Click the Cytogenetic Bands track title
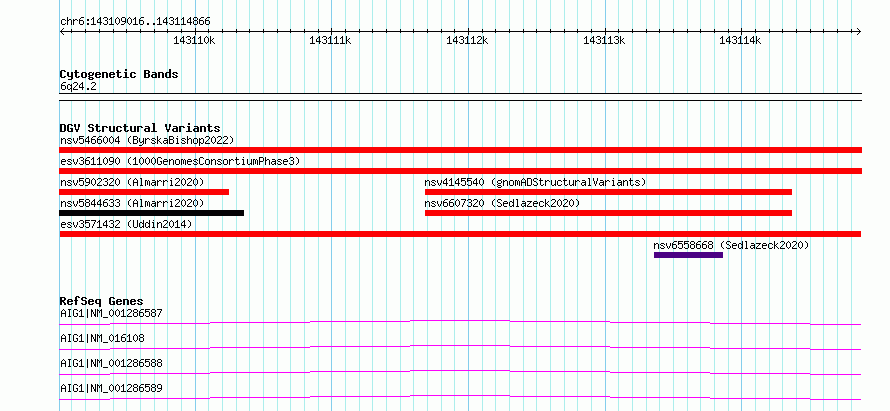 pyautogui.click(x=119, y=74)
